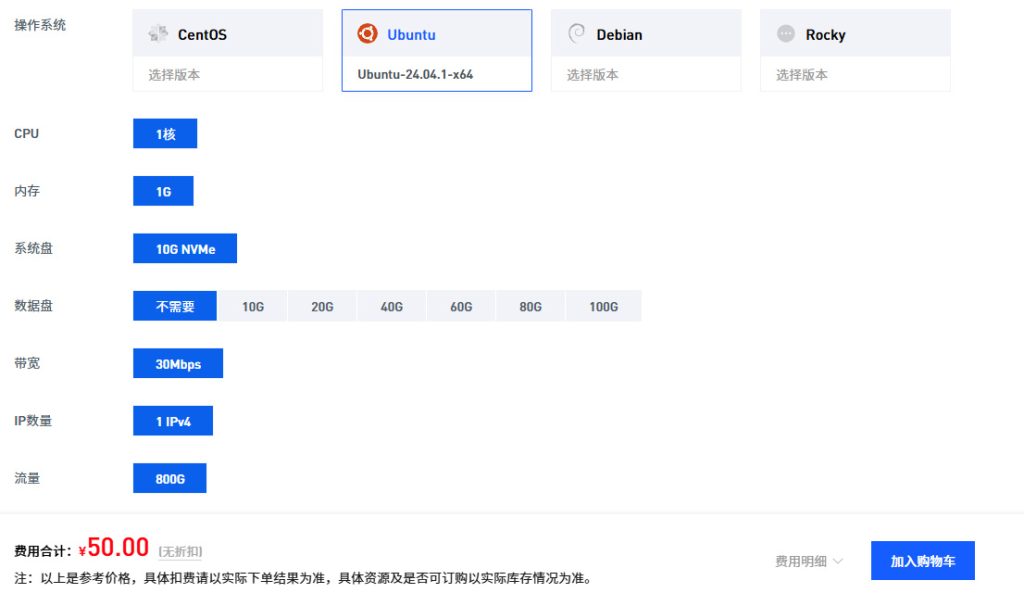Click the 带宽 row label

coord(27,363)
